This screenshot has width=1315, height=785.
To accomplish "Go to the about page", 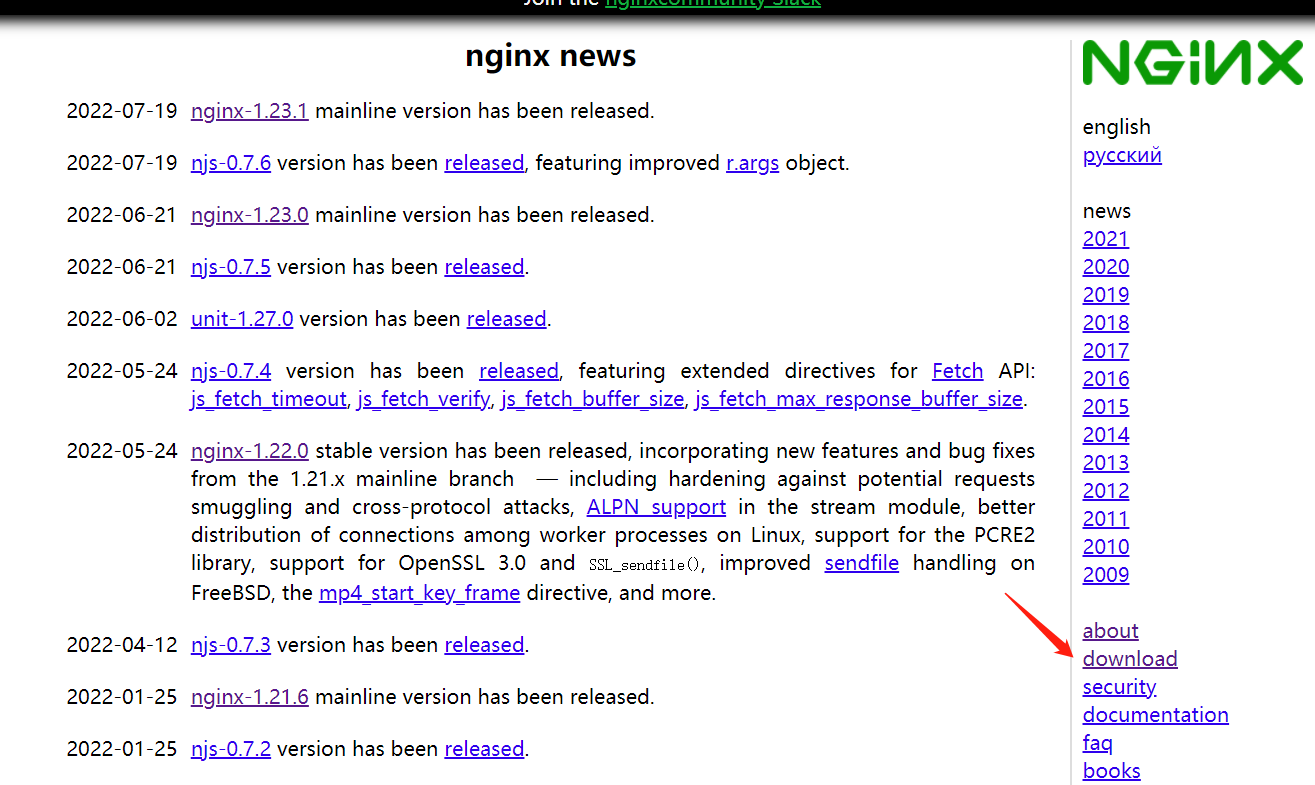I will point(1110,631).
